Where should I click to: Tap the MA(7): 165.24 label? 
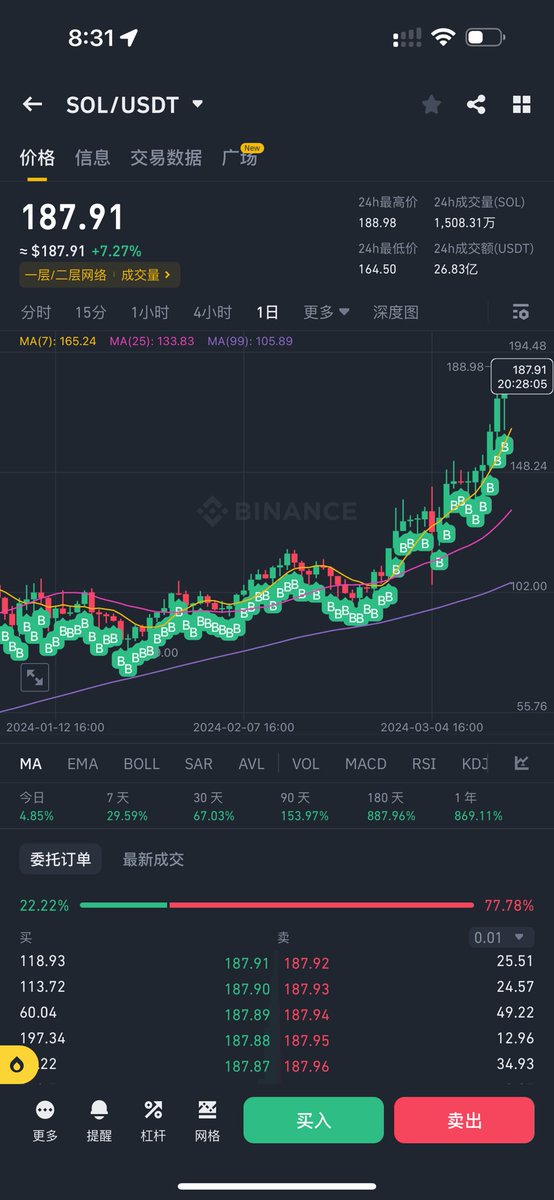point(58,341)
